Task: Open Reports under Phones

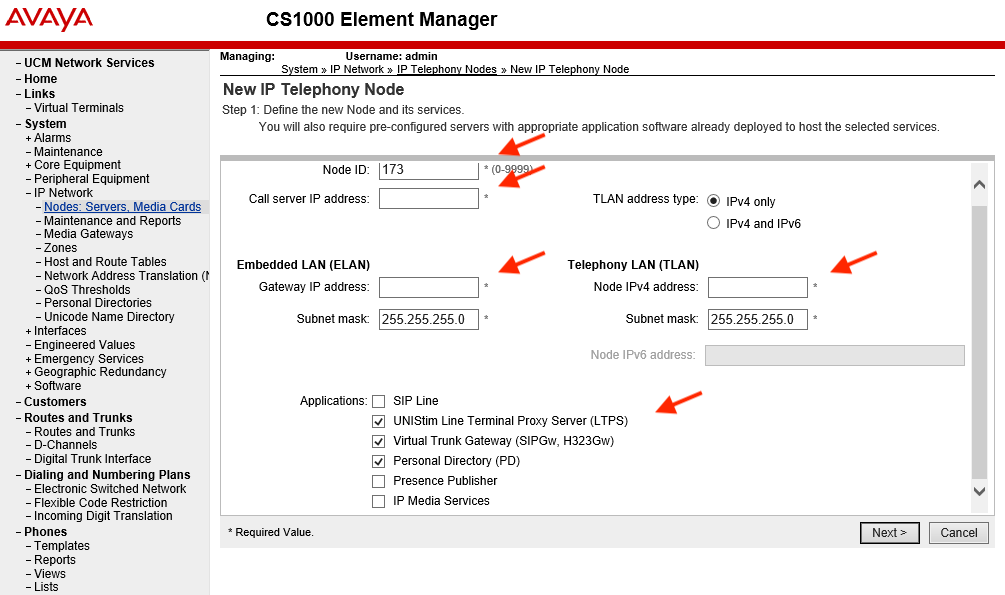Action: [54, 560]
